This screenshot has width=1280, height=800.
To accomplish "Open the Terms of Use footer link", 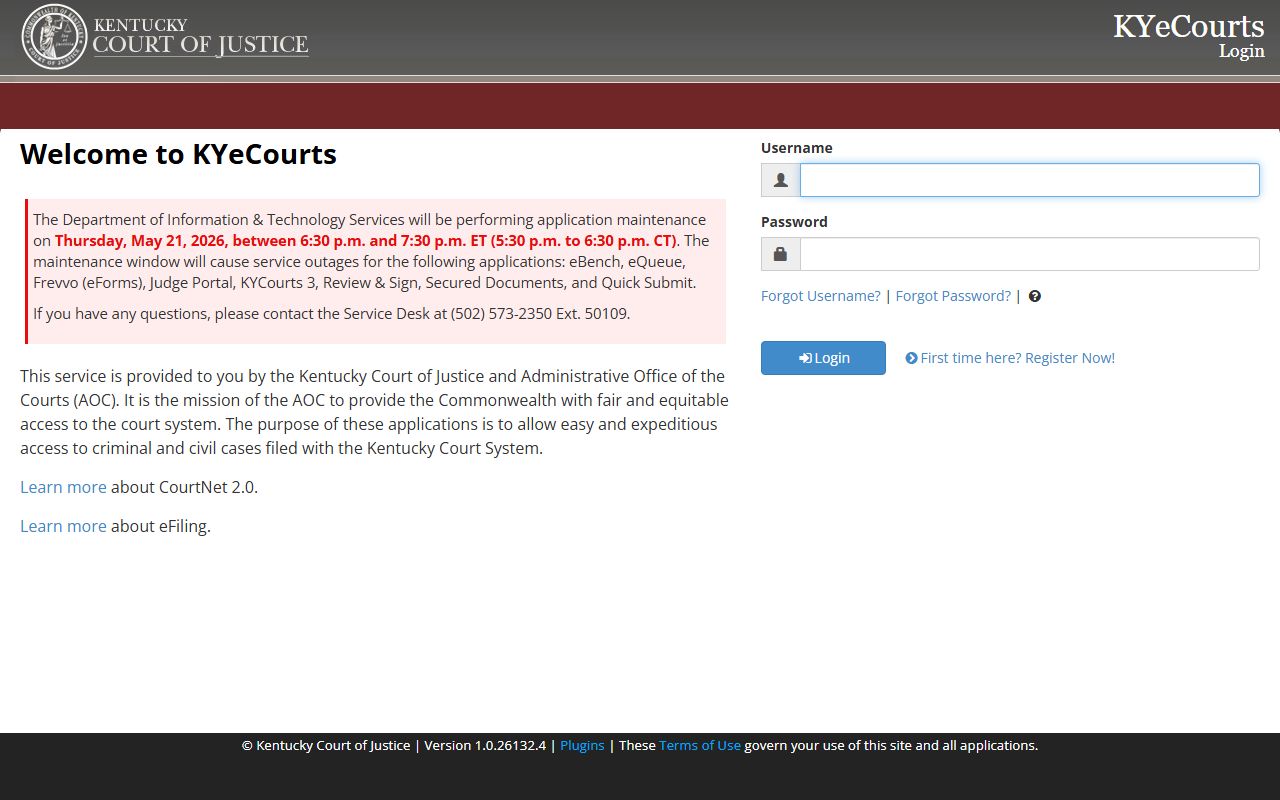I will (700, 745).
